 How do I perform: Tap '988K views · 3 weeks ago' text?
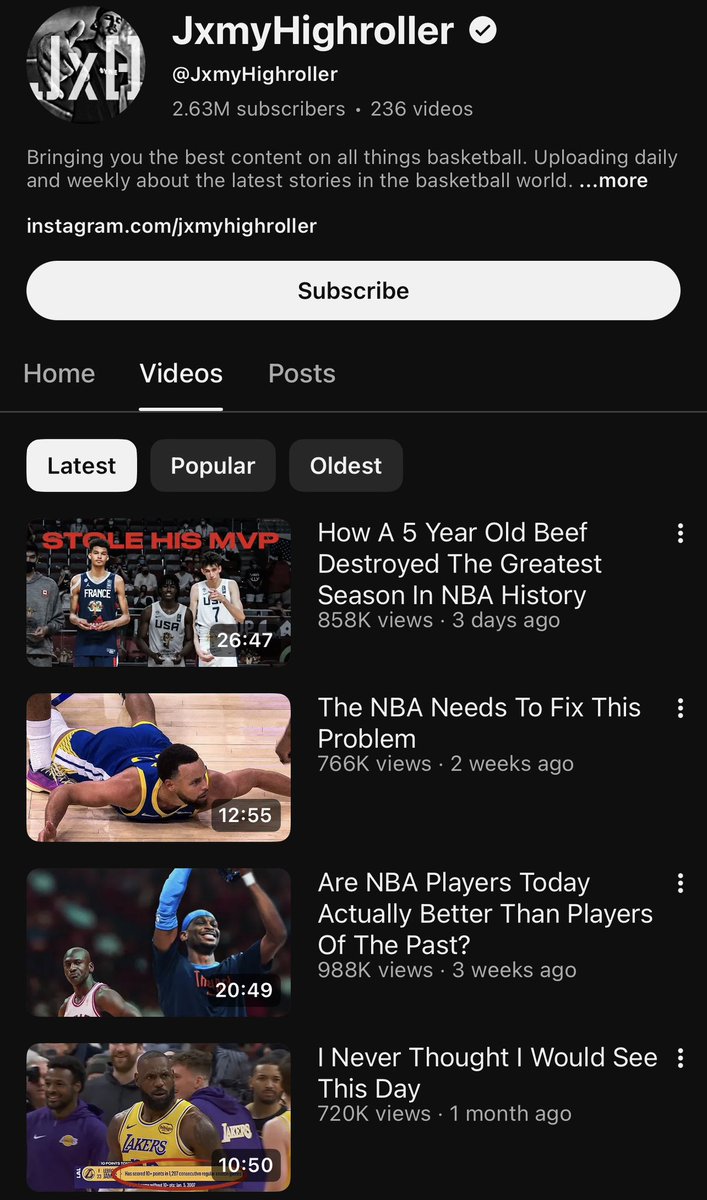point(447,971)
